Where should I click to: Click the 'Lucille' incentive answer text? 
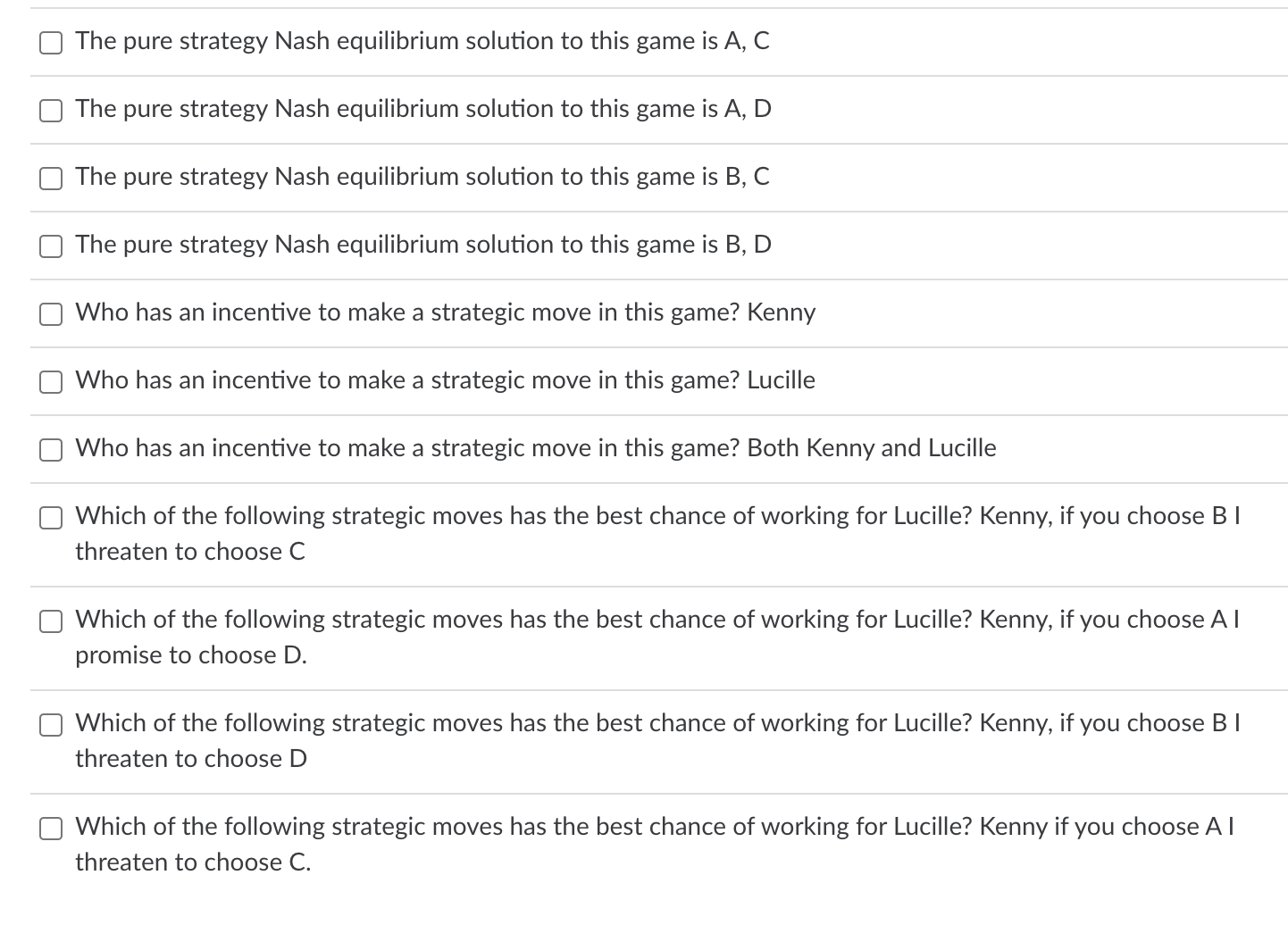point(446,381)
